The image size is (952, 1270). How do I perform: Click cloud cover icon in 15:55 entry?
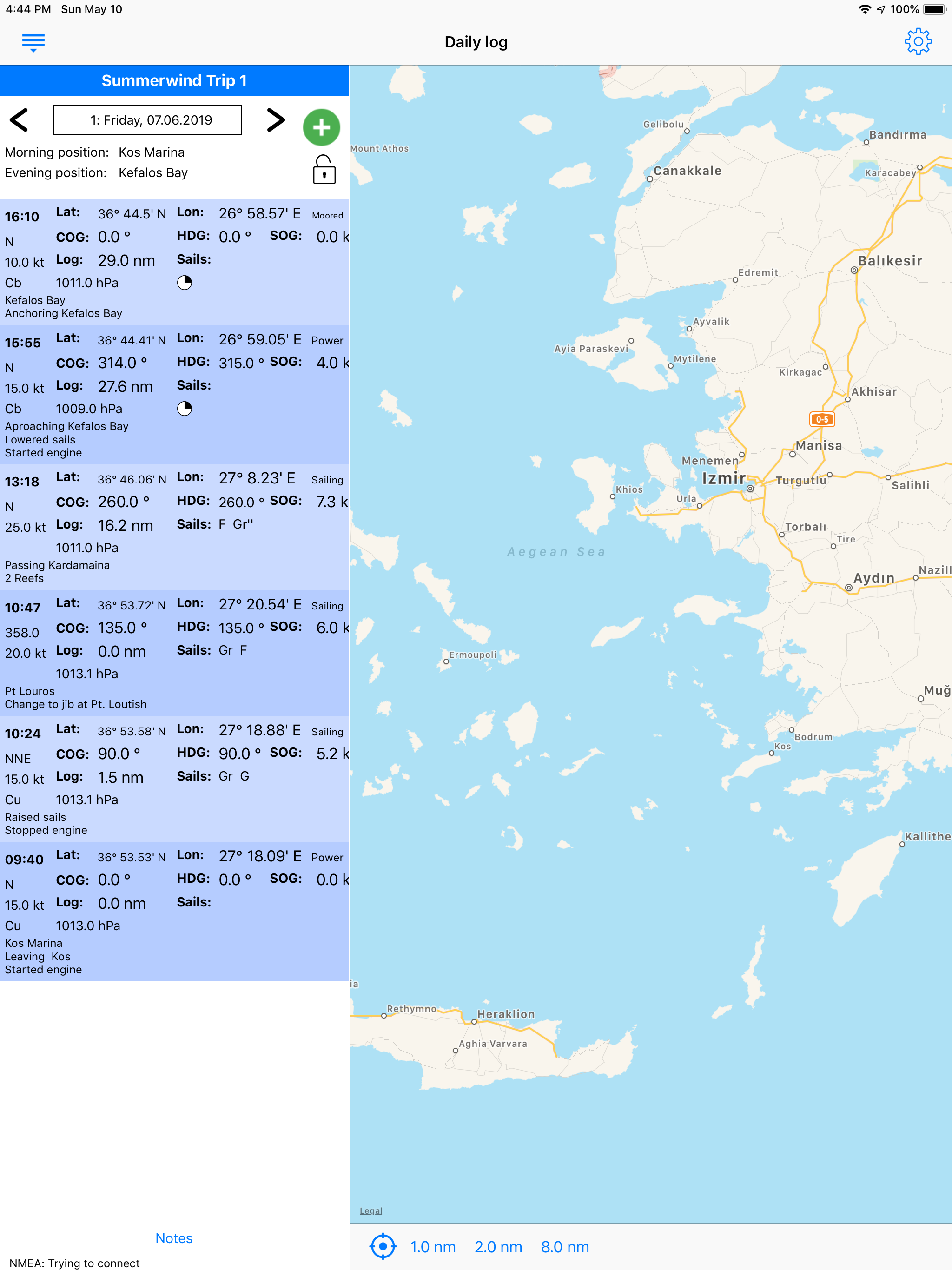[x=185, y=409]
